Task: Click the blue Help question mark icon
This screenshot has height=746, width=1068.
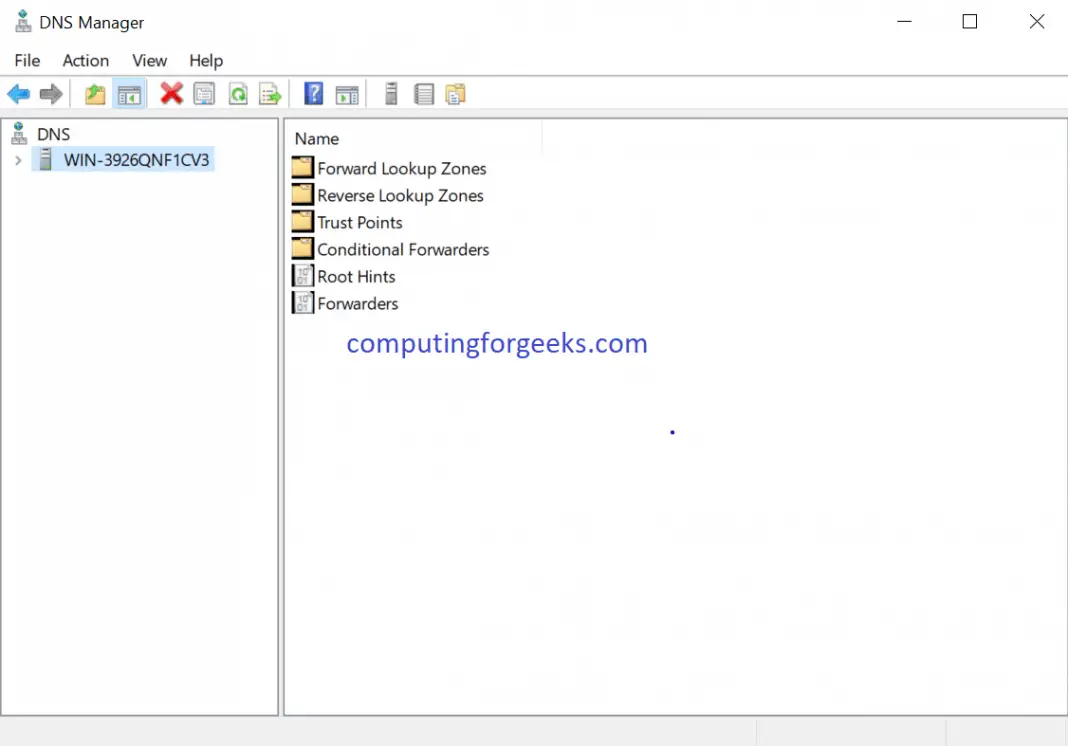Action: click(x=313, y=94)
